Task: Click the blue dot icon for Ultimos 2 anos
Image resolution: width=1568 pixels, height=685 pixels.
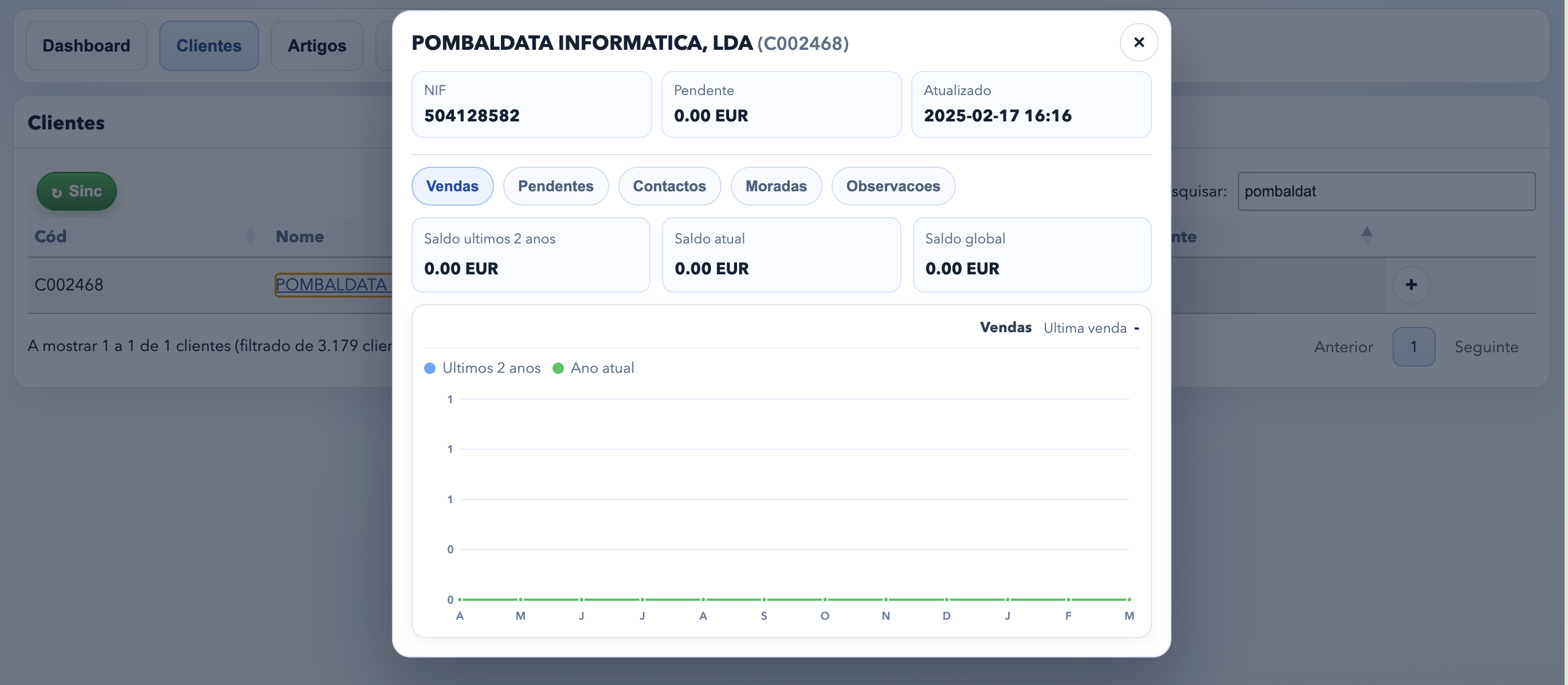Action: pyautogui.click(x=430, y=368)
